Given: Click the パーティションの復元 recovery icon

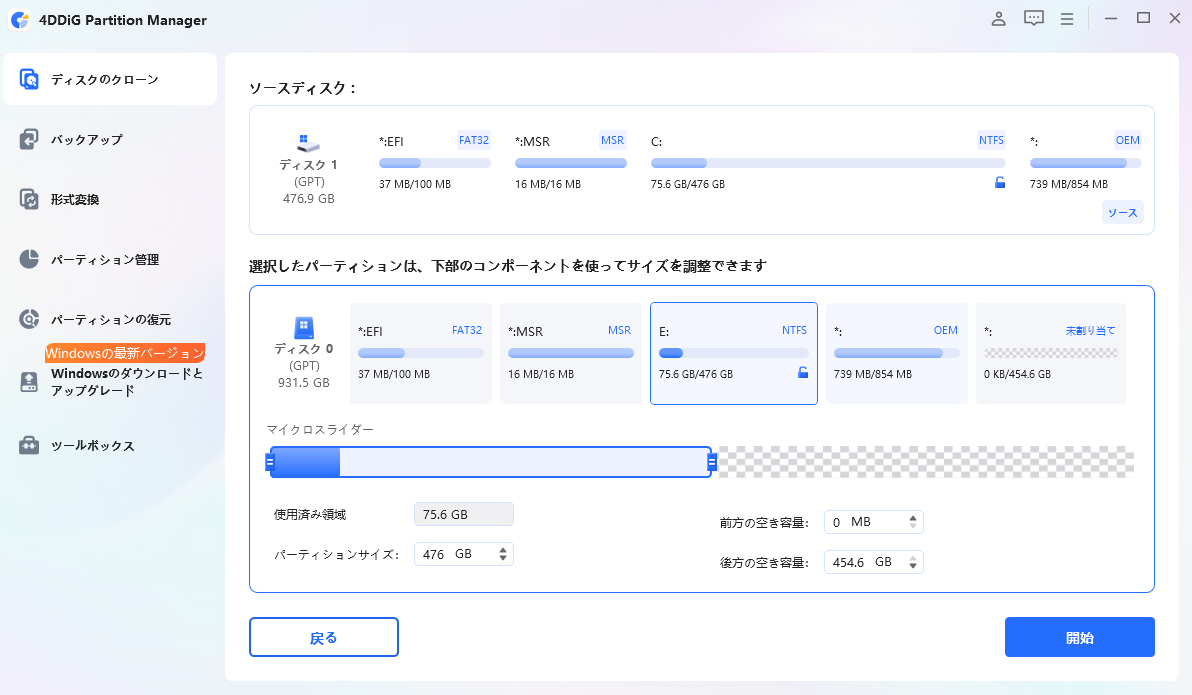Looking at the screenshot, I should [29, 320].
